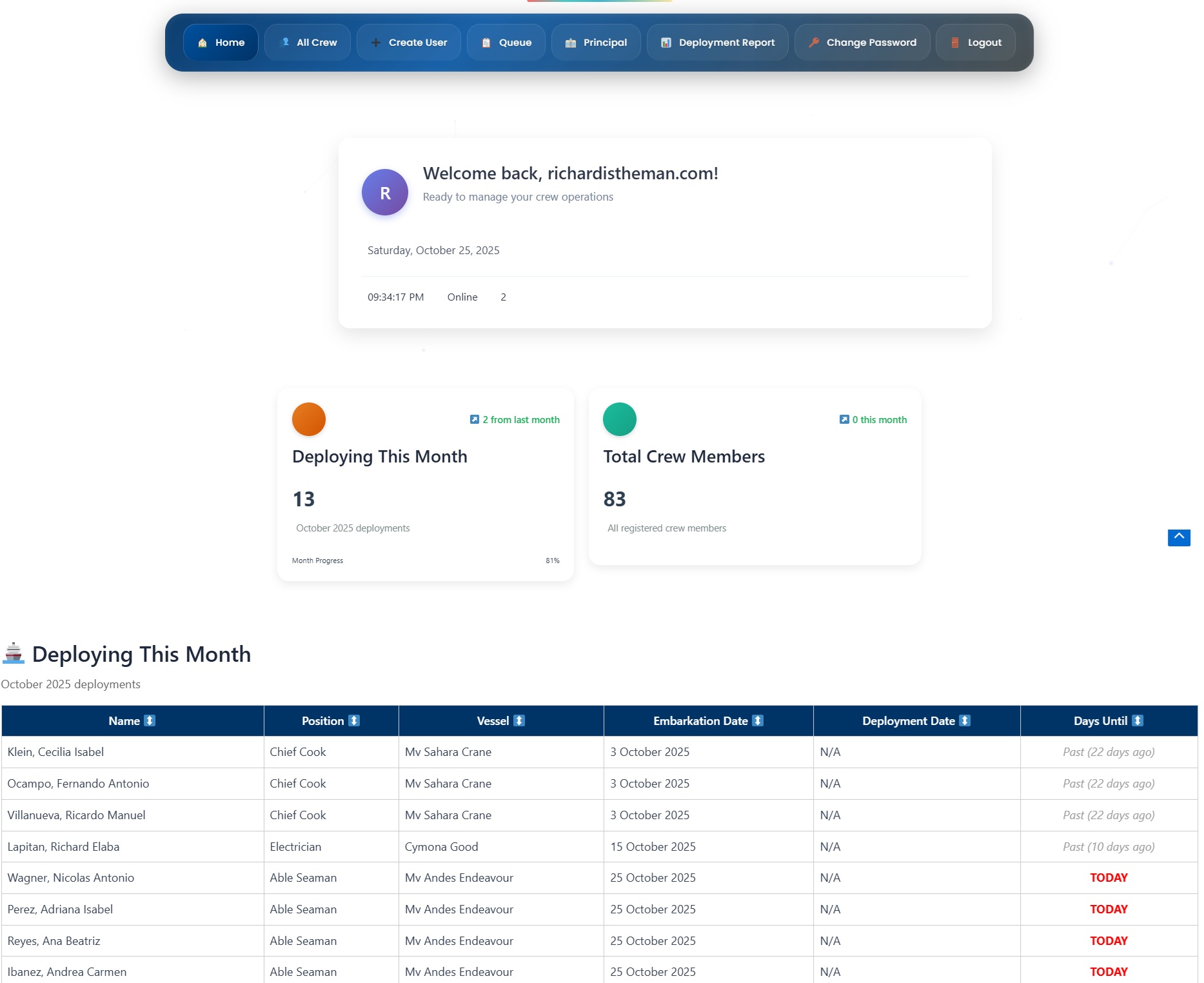Click the Deployment Date sort arrow icon

pyautogui.click(x=965, y=720)
